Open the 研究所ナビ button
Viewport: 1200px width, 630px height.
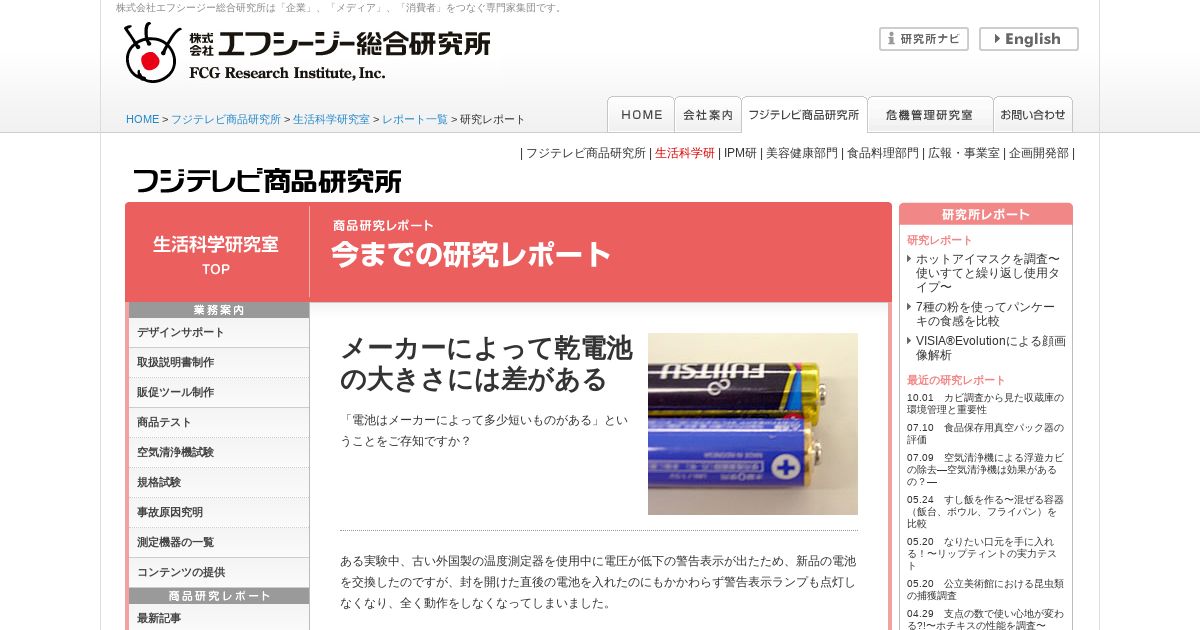tap(924, 39)
